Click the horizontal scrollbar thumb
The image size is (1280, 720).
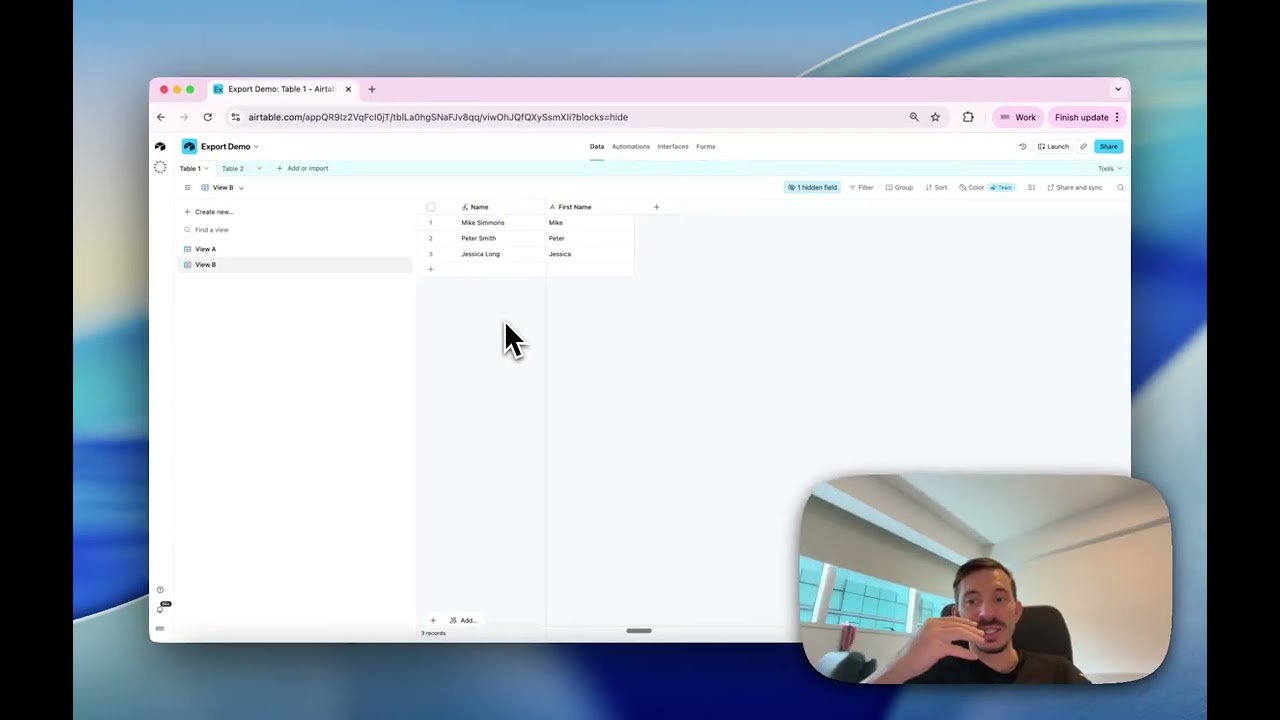(x=639, y=631)
